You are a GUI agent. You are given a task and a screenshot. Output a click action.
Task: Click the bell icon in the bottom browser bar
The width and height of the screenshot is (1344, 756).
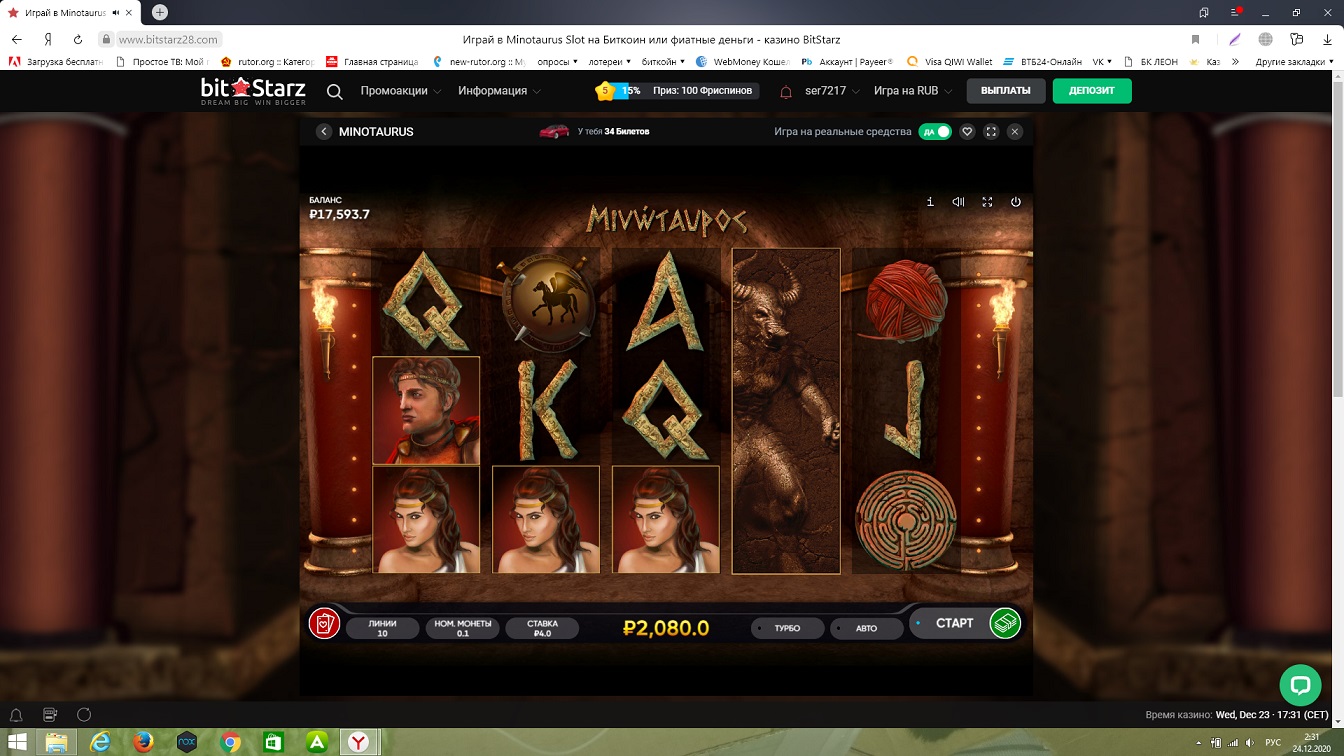pos(16,715)
